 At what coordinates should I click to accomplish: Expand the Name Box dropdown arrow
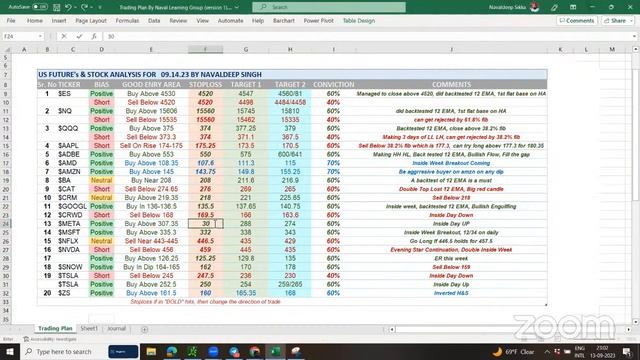40,36
